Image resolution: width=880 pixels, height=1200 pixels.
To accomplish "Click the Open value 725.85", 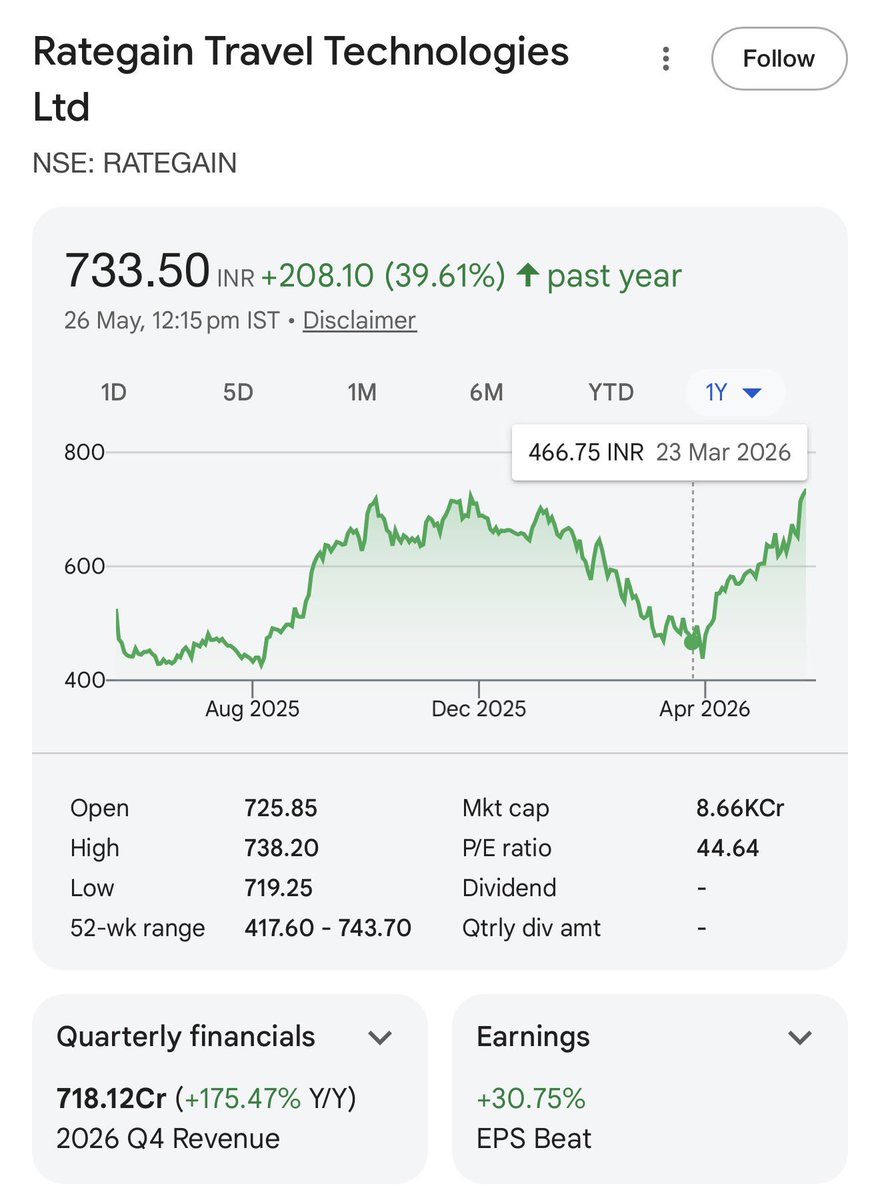I will 281,808.
